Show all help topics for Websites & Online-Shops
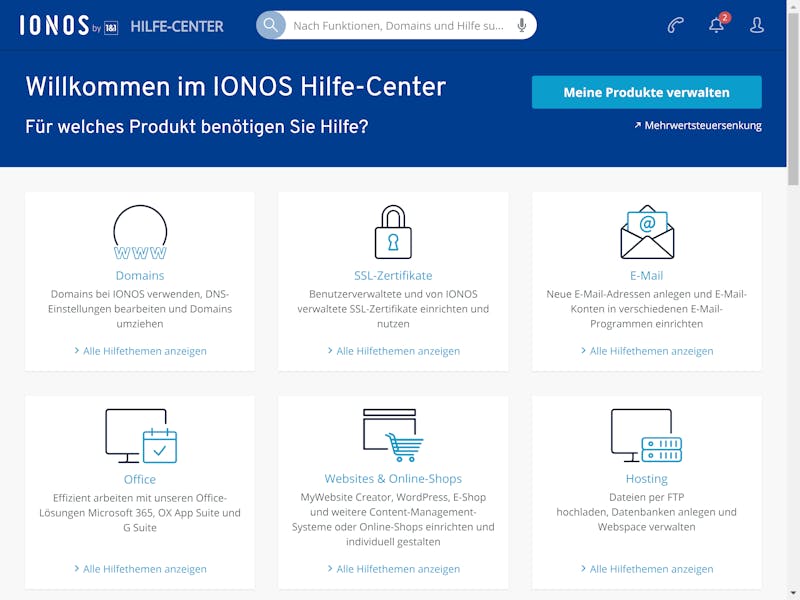The height and width of the screenshot is (600, 800). [x=394, y=569]
